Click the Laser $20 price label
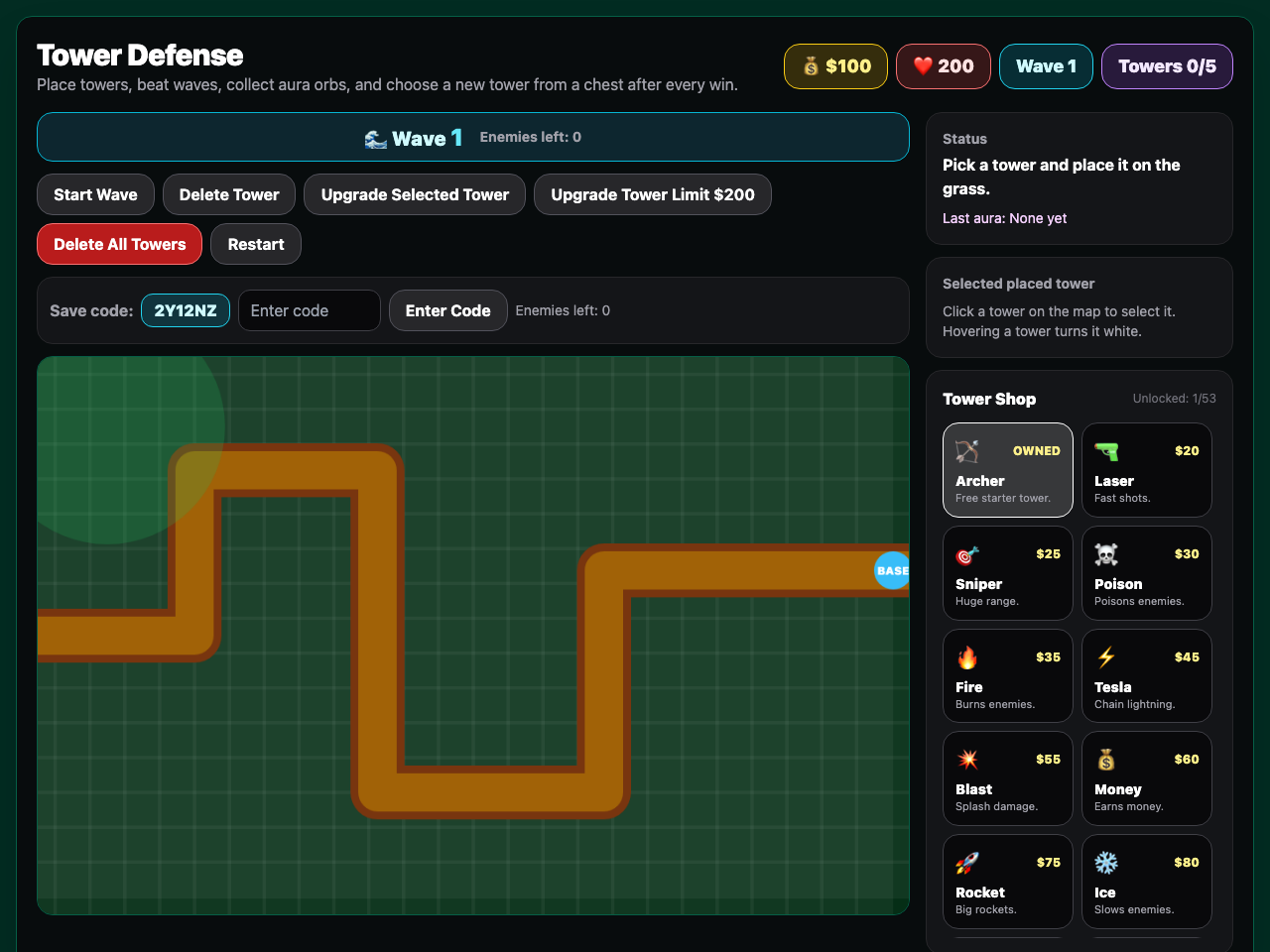 1187,450
